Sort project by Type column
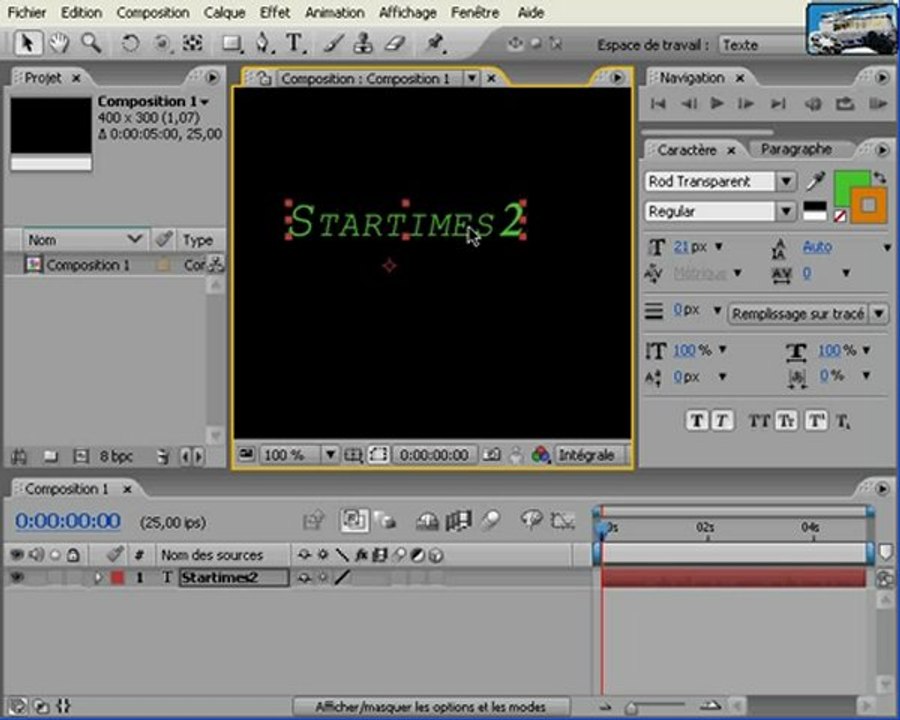Image resolution: width=900 pixels, height=720 pixels. (198, 240)
